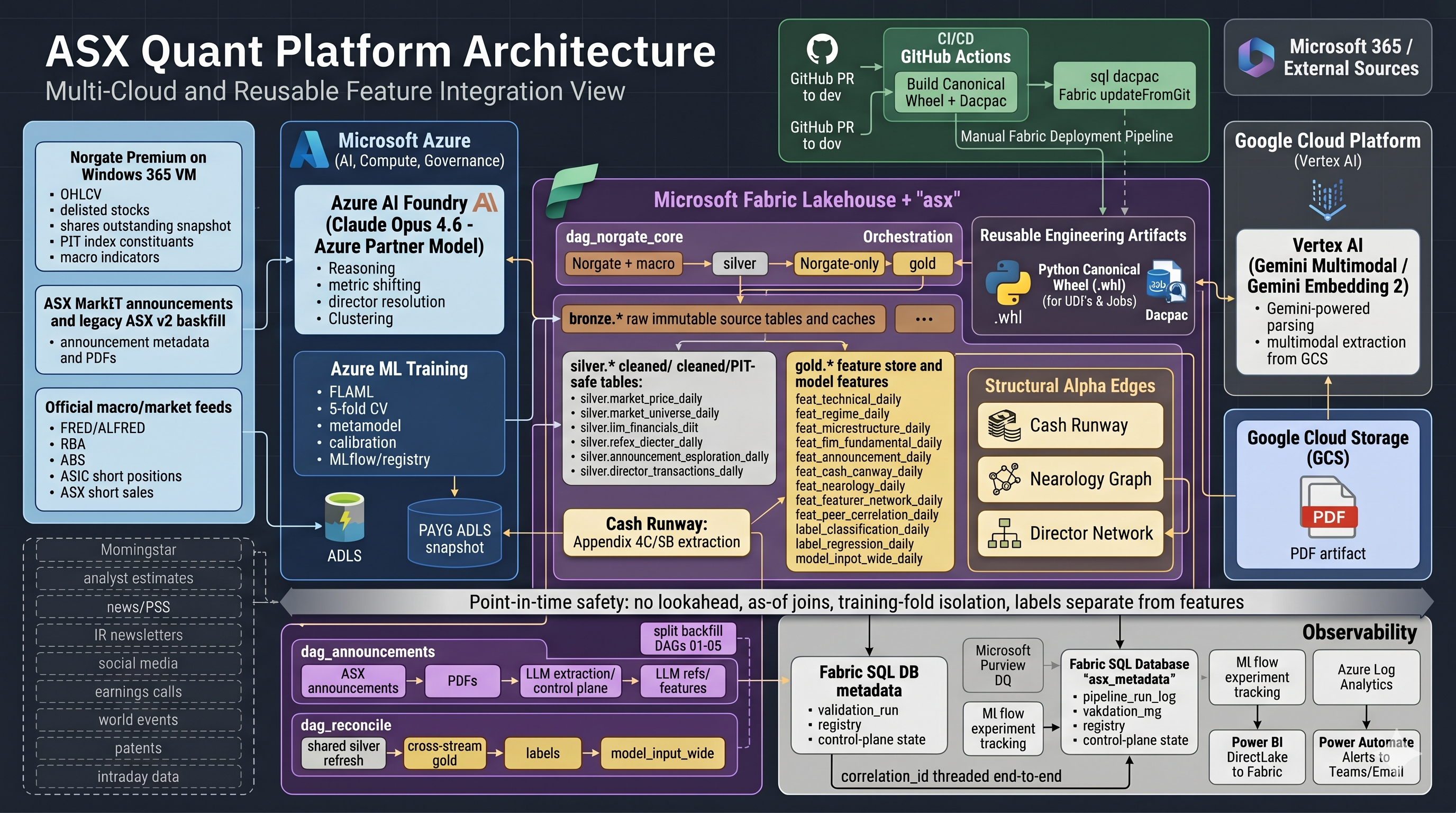The height and width of the screenshot is (813, 1456).
Task: Click Power Automate Alerts box
Action: (1366, 757)
